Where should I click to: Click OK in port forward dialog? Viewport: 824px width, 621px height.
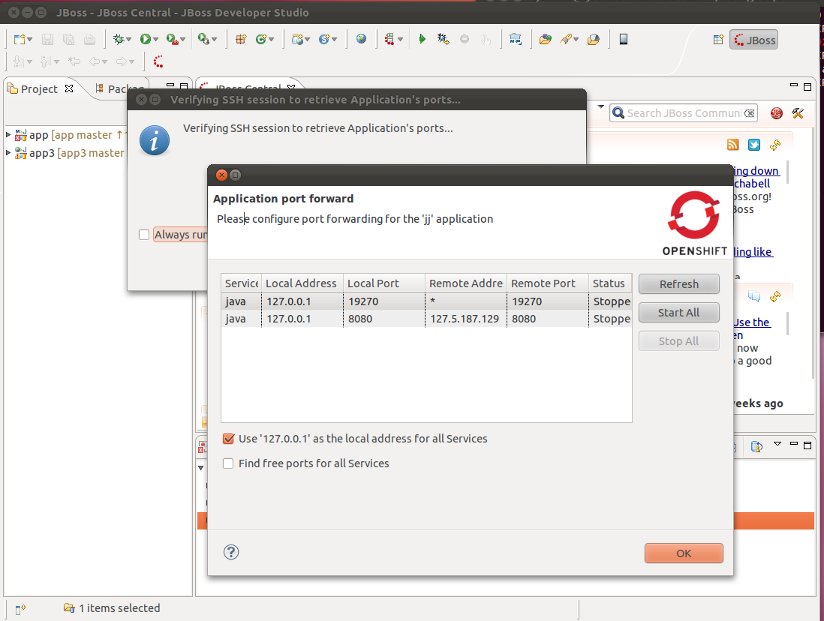(684, 553)
